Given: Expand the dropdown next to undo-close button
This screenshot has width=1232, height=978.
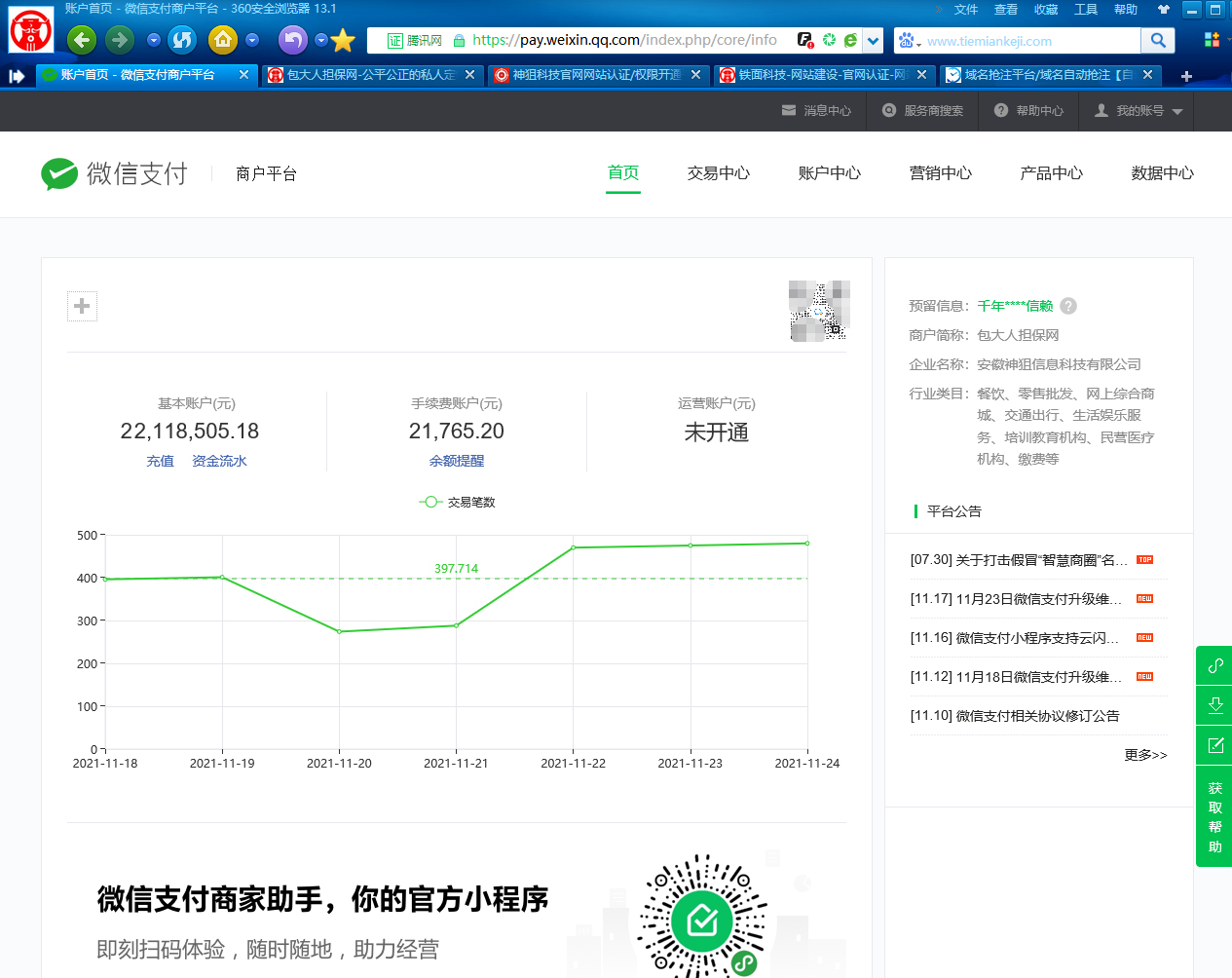Looking at the screenshot, I should click(320, 40).
